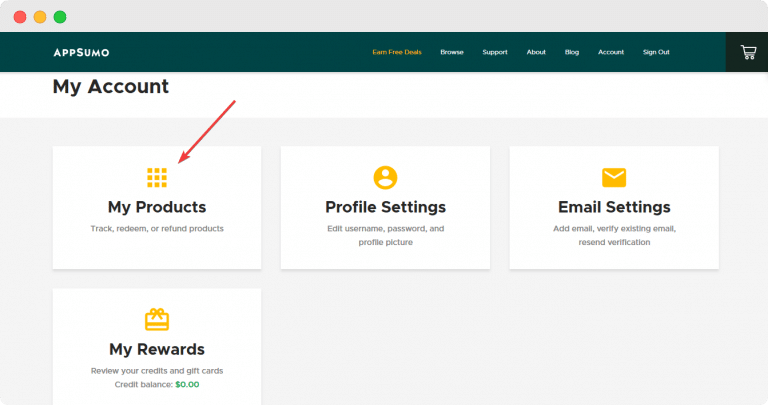Click the My Rewards gift card icon

pyautogui.click(x=157, y=319)
